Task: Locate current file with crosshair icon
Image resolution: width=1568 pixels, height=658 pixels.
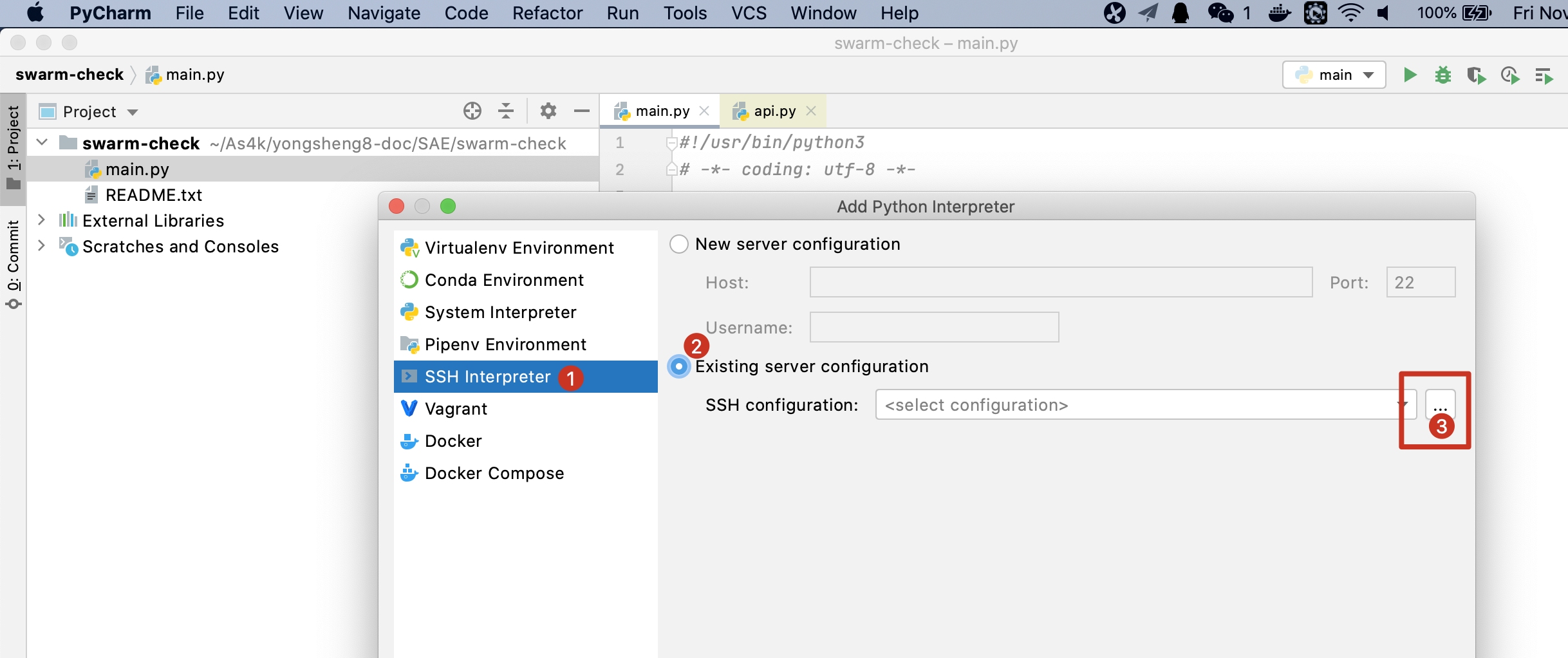Action: click(x=472, y=111)
